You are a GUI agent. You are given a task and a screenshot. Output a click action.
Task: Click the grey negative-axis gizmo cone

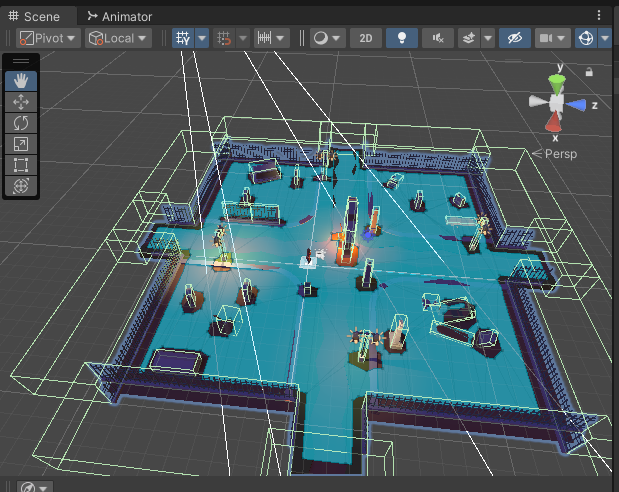539,101
